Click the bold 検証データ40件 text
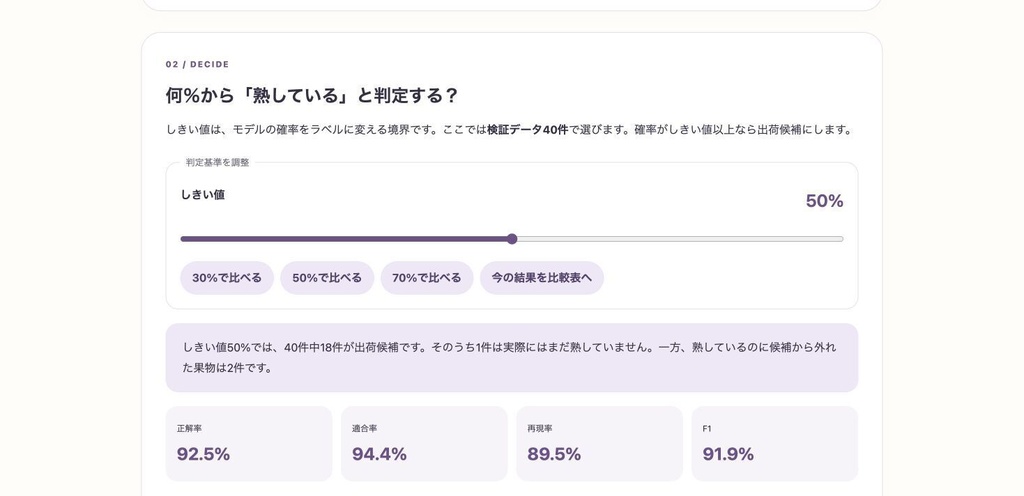The image size is (1024, 496). (x=528, y=130)
